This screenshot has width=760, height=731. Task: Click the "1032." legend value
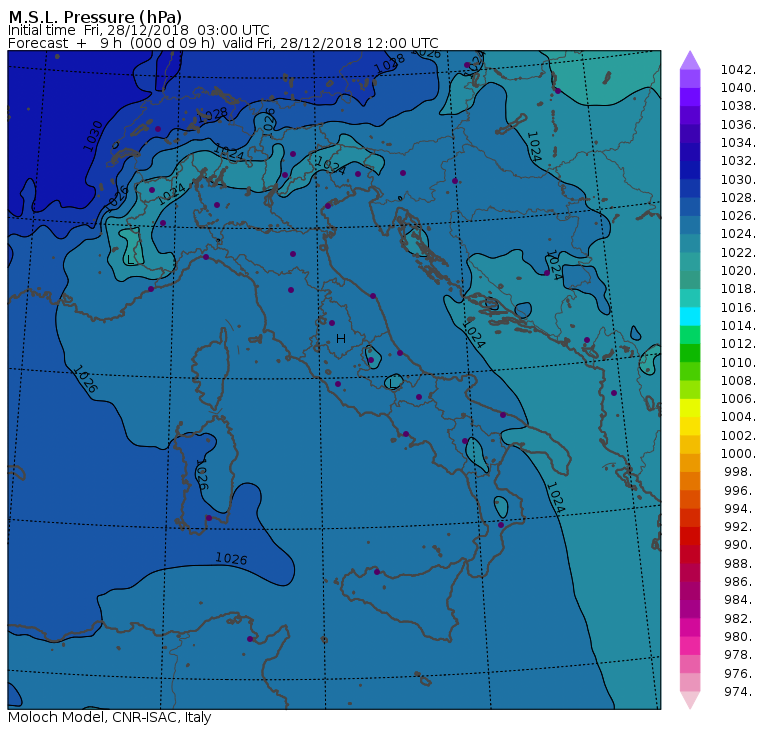(x=738, y=161)
